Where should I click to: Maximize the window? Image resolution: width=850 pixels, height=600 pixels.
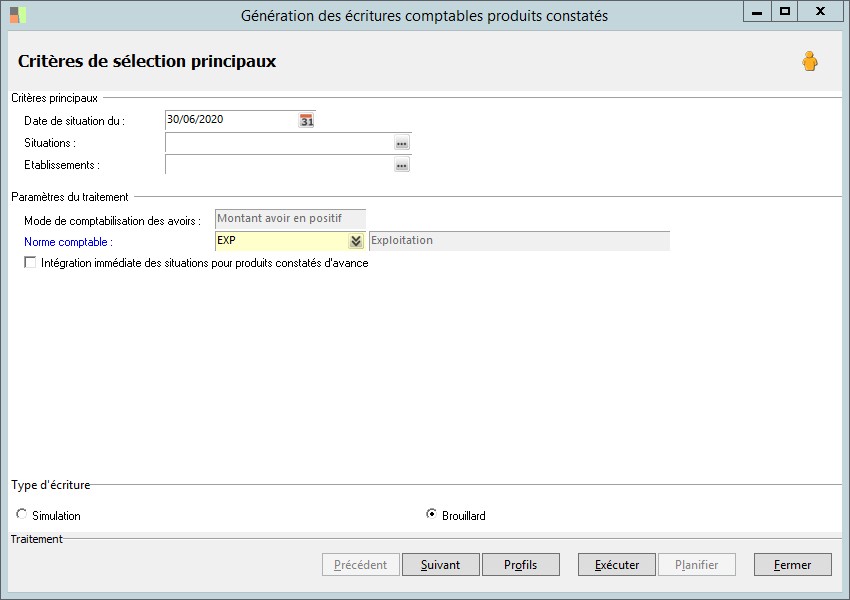[785, 11]
